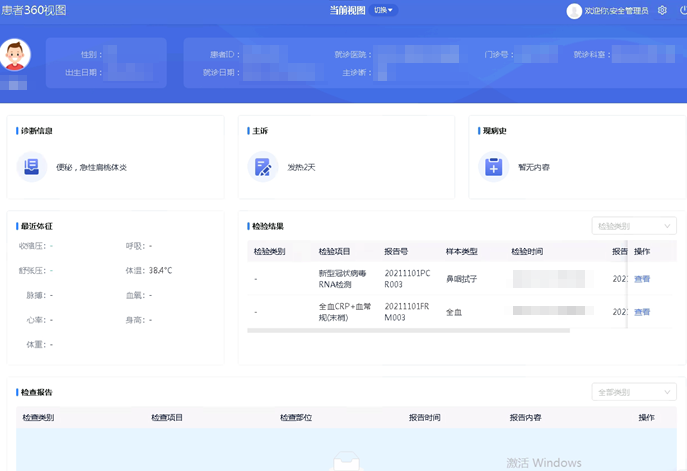View the 新型冠状病毒RNA检测 report via 查看
Viewport: 687px width, 471px height.
[x=642, y=279]
